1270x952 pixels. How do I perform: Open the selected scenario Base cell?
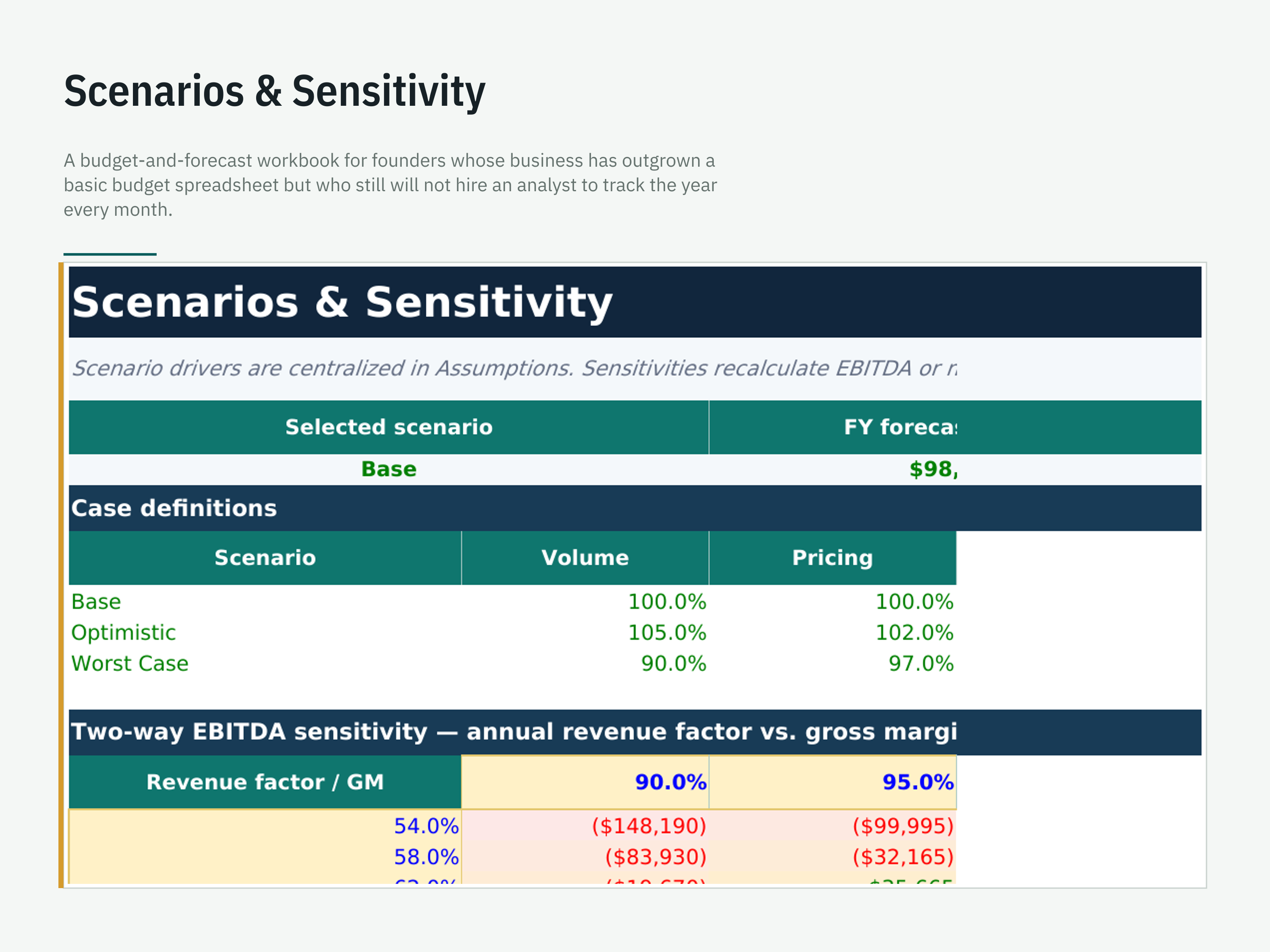point(389,469)
